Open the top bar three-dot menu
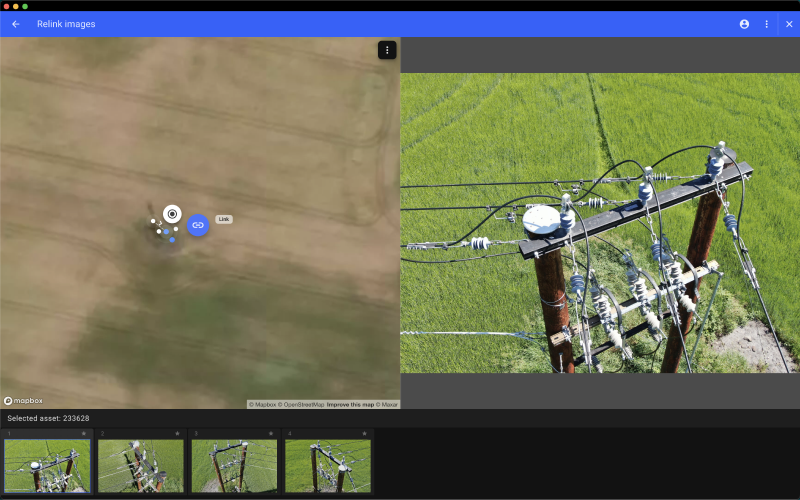The width and height of the screenshot is (800, 500). point(767,24)
